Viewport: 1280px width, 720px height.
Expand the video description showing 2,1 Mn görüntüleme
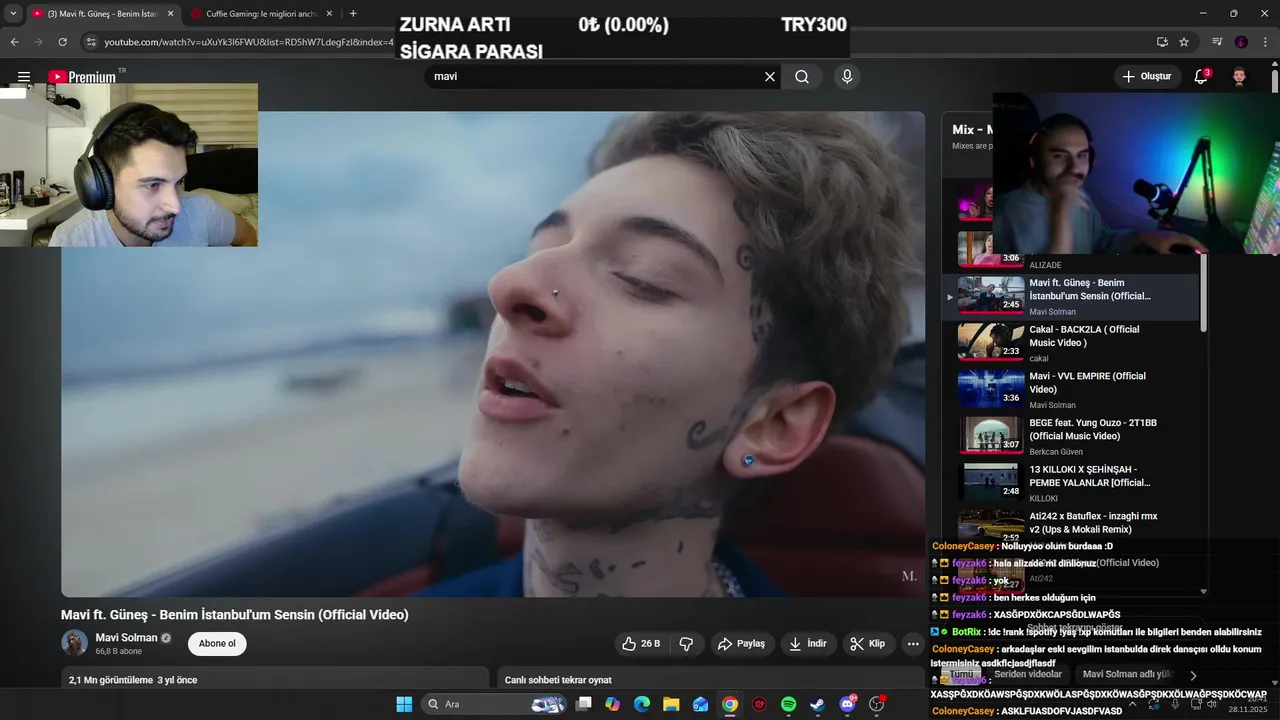point(275,680)
